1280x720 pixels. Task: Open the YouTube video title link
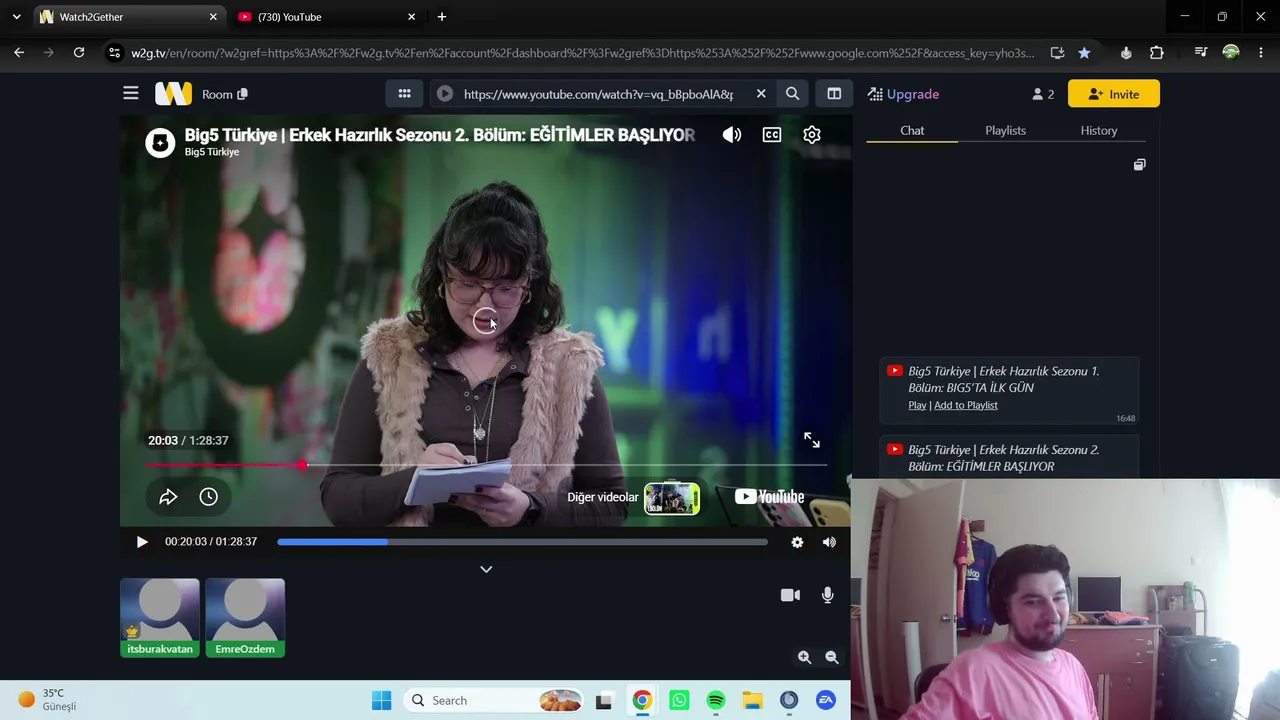coord(440,135)
